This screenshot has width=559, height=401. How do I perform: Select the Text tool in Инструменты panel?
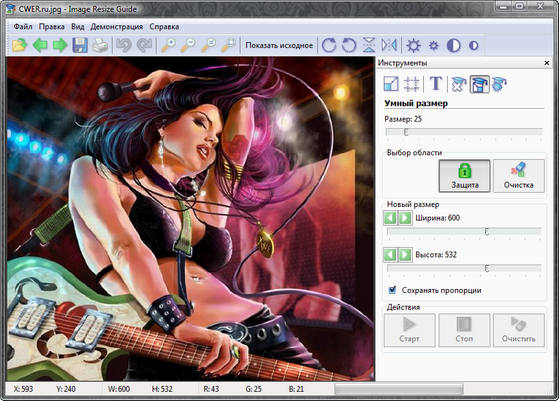[436, 84]
